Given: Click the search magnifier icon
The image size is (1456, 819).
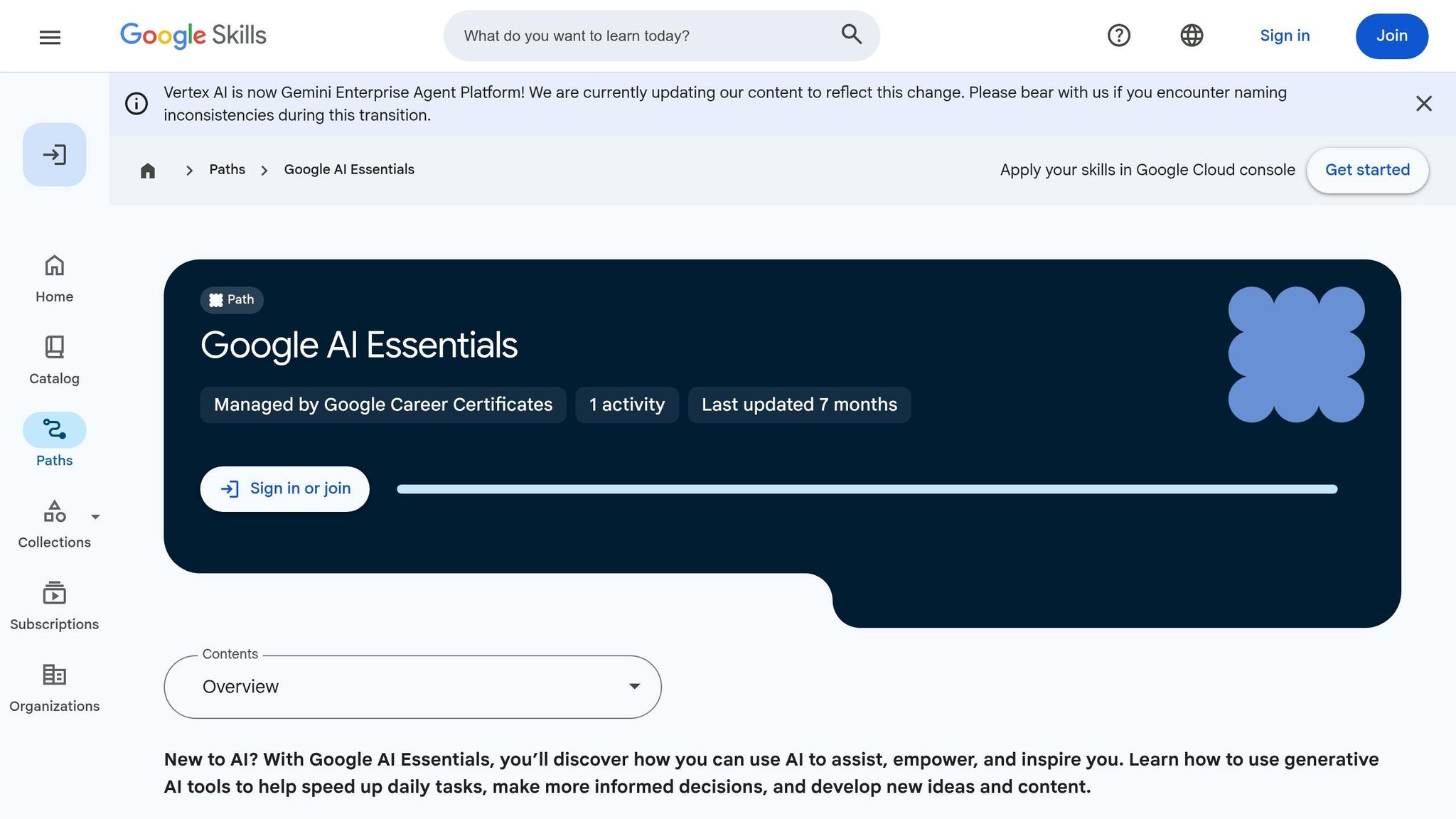Looking at the screenshot, I should [851, 35].
